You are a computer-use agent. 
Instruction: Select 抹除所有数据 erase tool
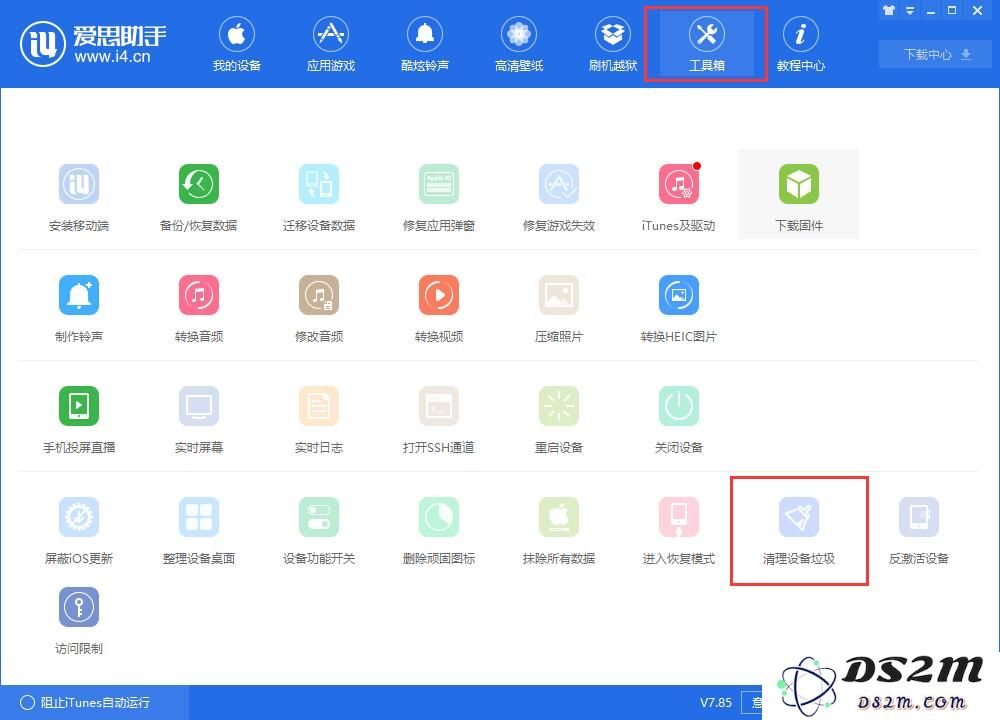point(559,531)
